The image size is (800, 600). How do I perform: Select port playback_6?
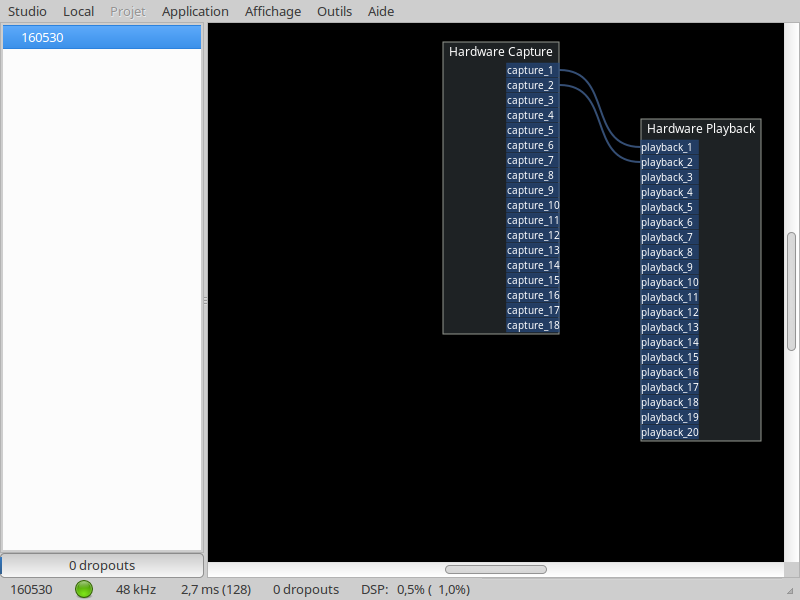tap(669, 222)
